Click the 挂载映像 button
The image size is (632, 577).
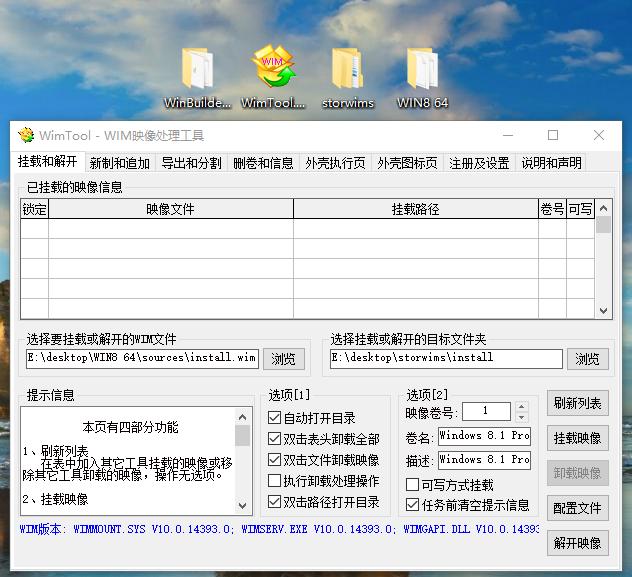[x=578, y=438]
